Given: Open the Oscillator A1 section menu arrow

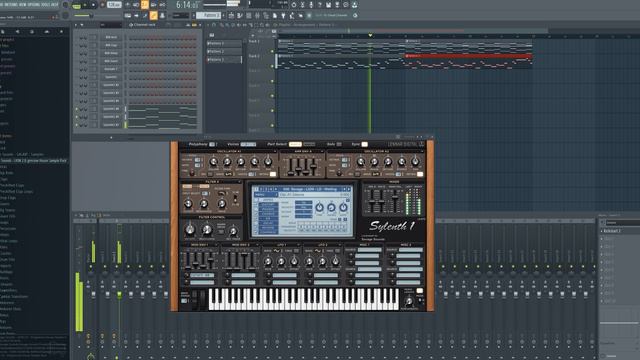Looking at the screenshot, I should pyautogui.click(x=275, y=151).
